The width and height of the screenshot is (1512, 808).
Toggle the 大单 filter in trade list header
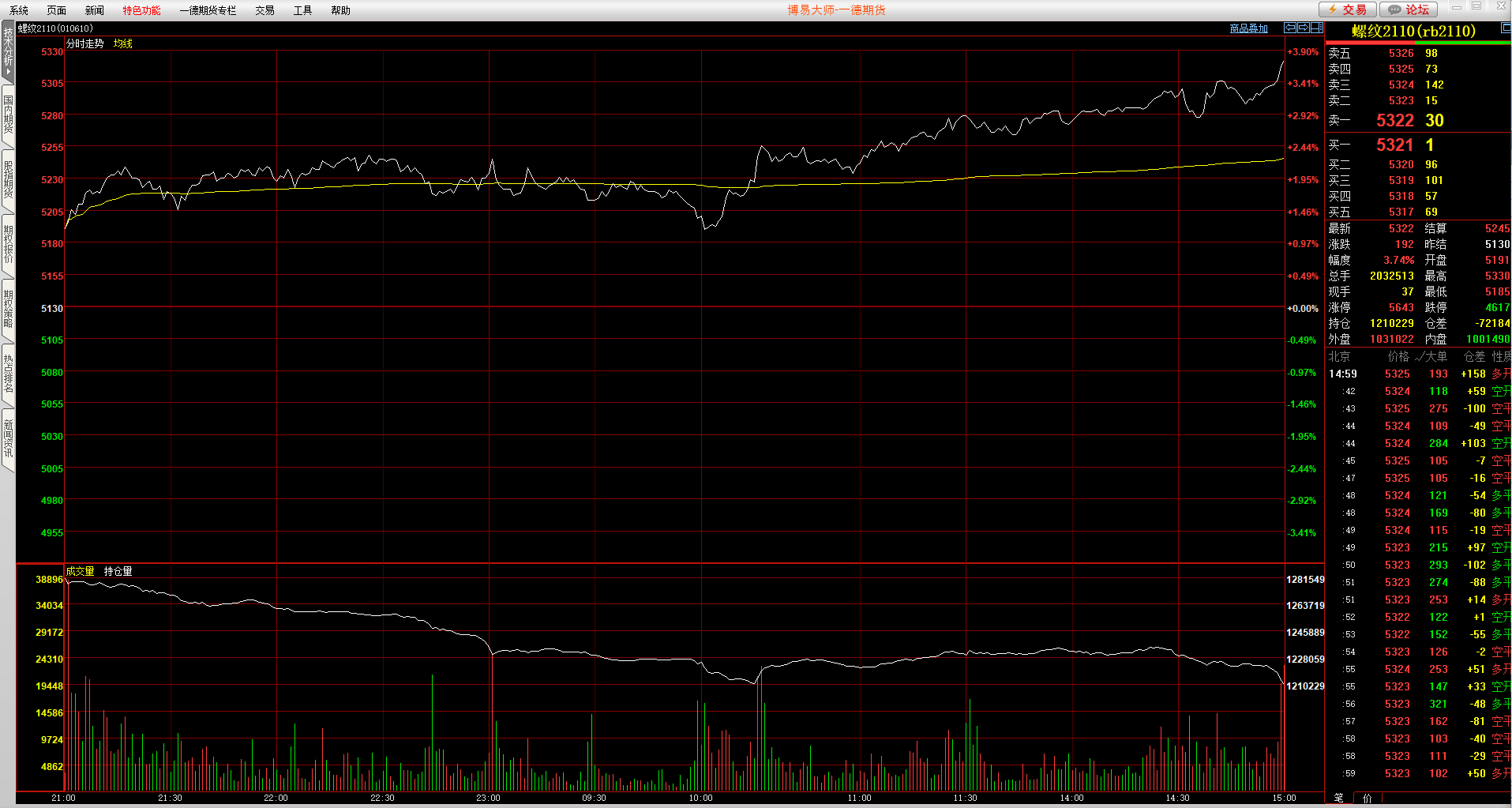point(1432,356)
